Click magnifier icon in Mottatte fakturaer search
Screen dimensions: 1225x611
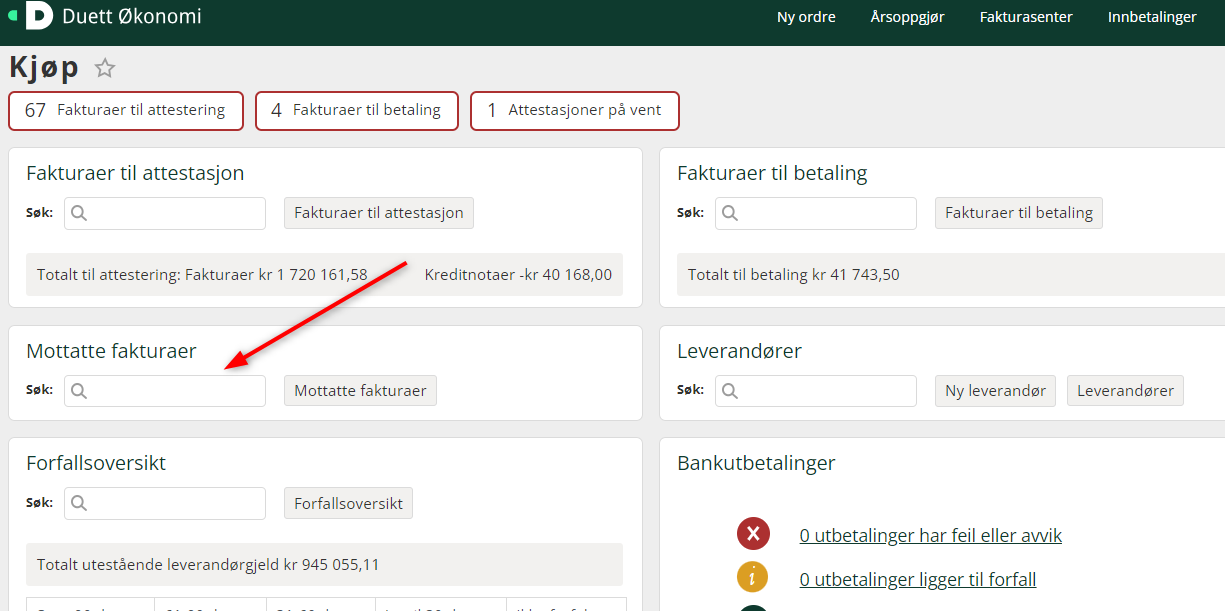point(79,391)
